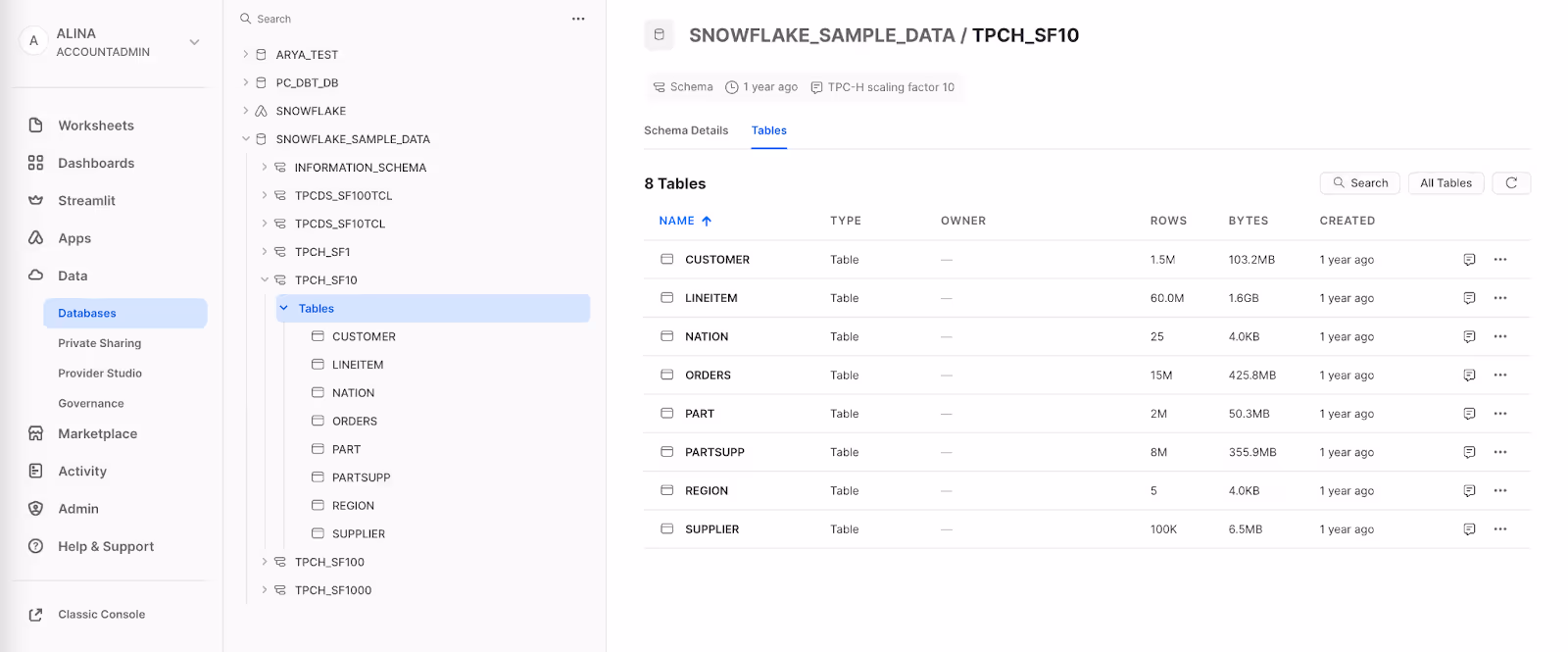This screenshot has width=1568, height=652.
Task: Click the Streamlit crown icon
Action: click(36, 200)
